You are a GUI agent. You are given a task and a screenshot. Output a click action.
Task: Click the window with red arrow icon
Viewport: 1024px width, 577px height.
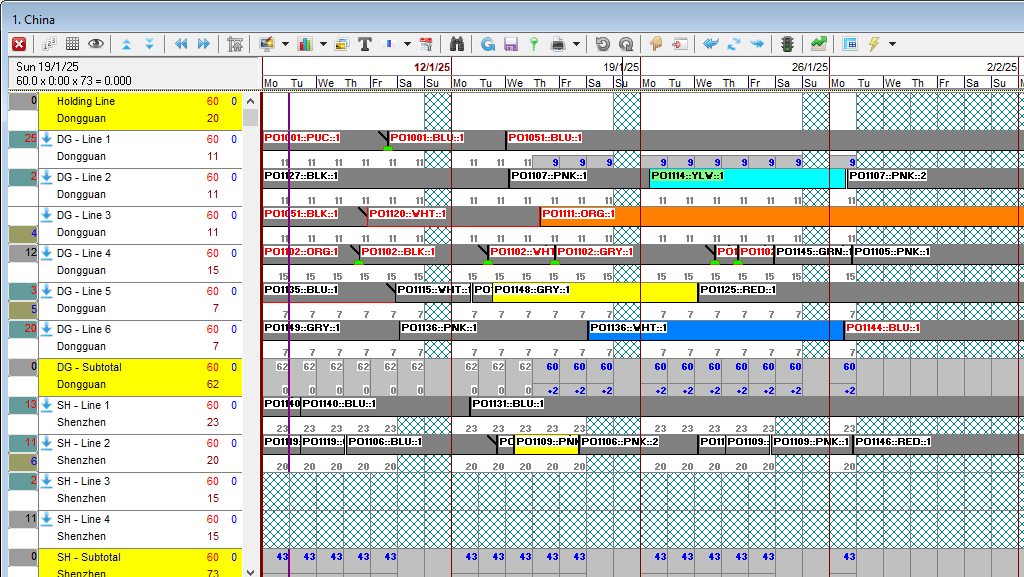click(680, 44)
